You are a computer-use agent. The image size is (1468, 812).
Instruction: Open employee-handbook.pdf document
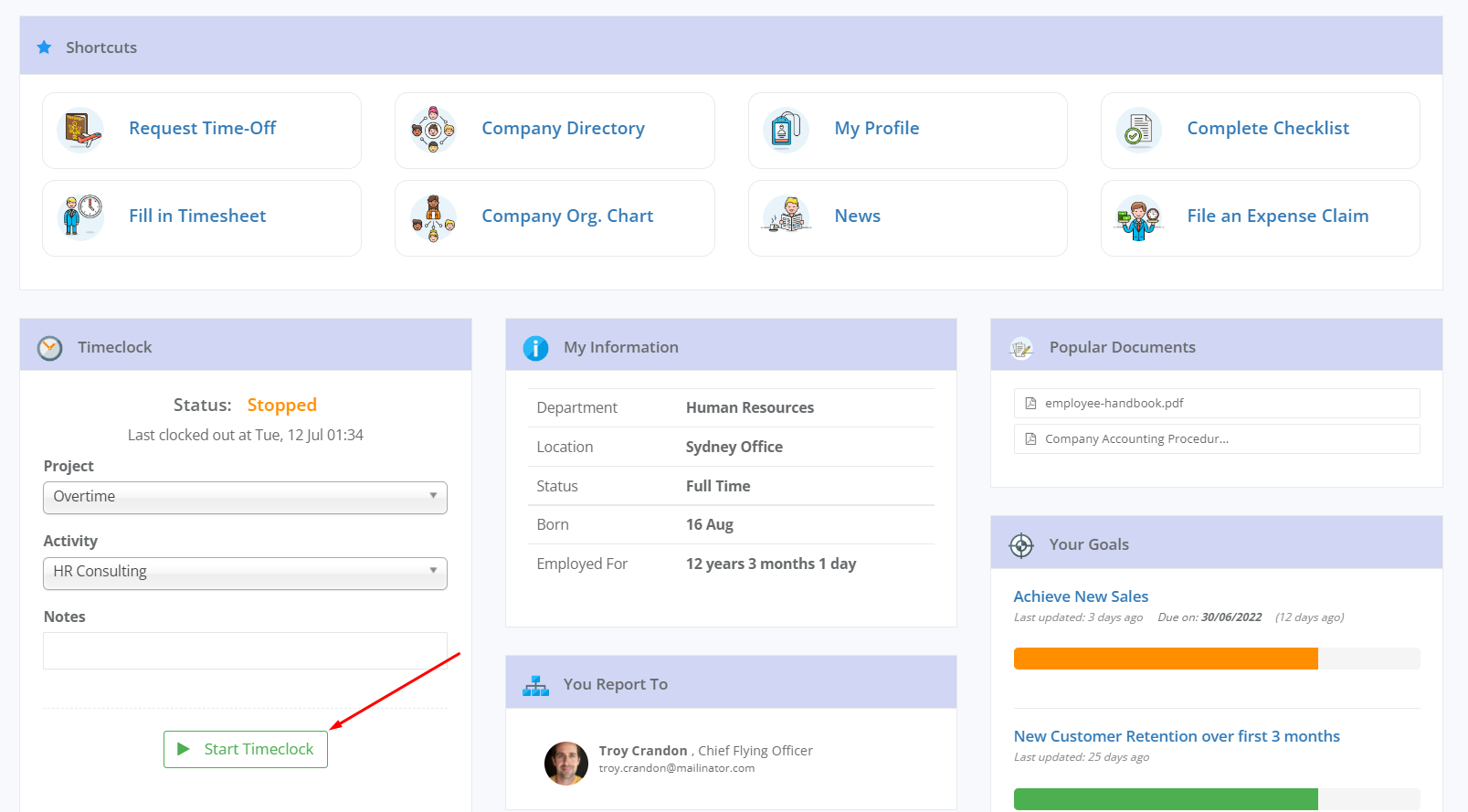pos(1217,403)
